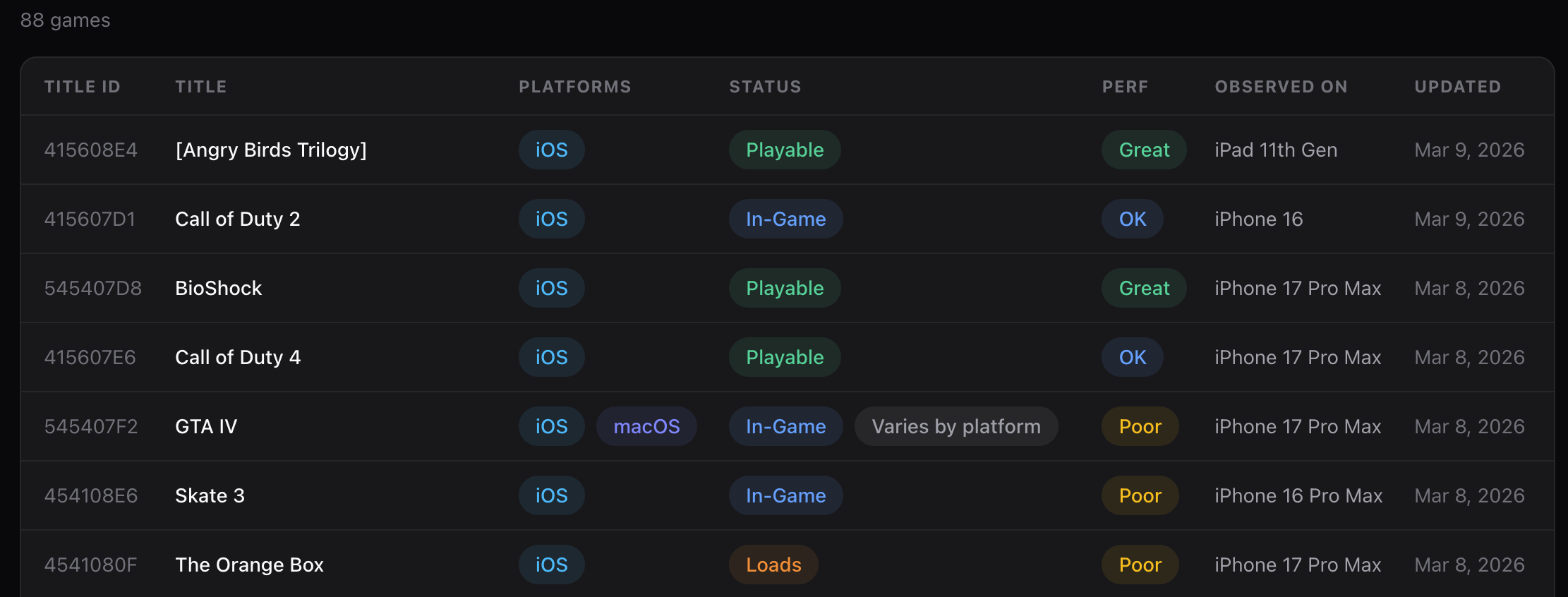This screenshot has height=597, width=1568.
Task: Click the Varies by platform badge
Action: click(x=956, y=426)
